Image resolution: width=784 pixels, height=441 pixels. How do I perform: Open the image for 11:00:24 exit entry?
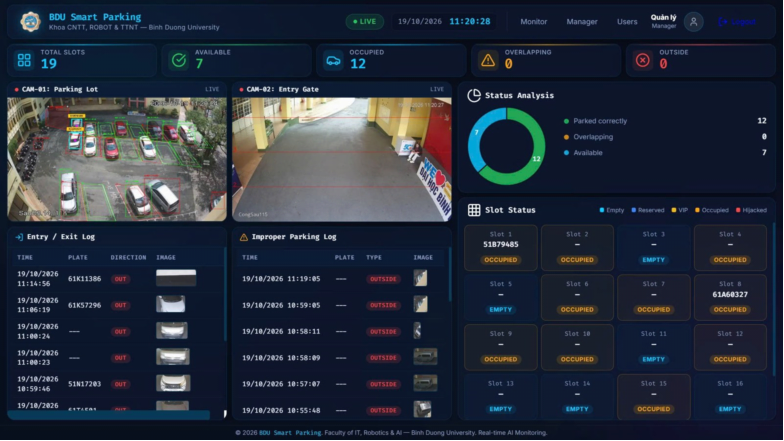172,330
